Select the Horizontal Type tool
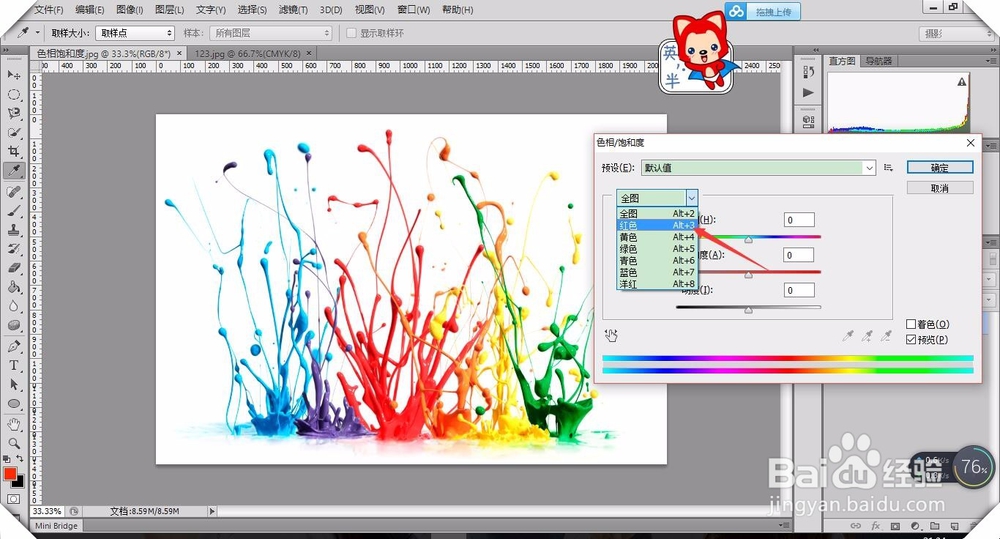The width and height of the screenshot is (1000, 539). (13, 365)
